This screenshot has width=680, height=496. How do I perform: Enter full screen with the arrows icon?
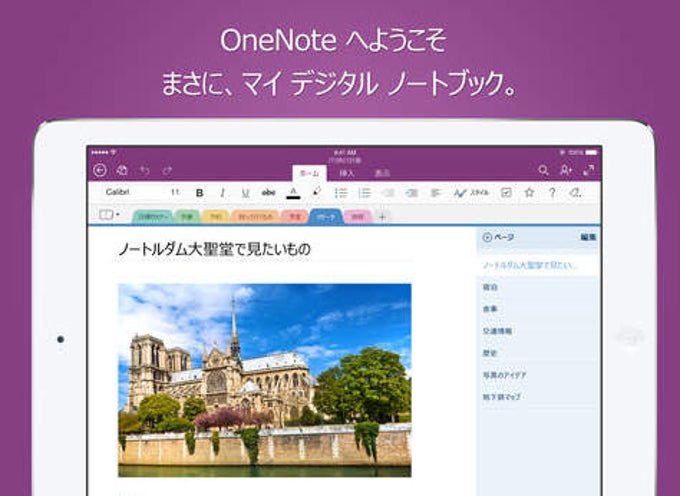pyautogui.click(x=588, y=170)
